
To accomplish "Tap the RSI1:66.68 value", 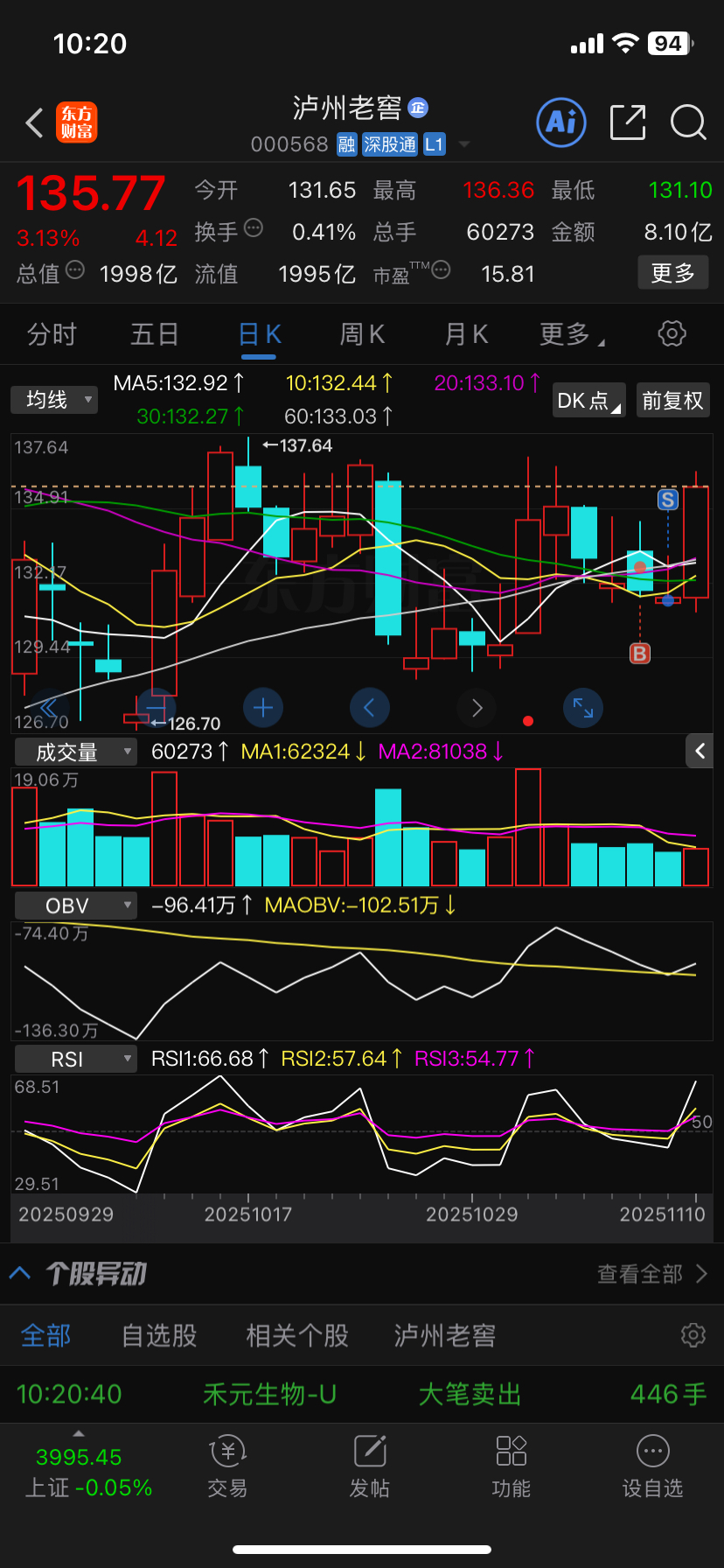I will pos(211,1059).
